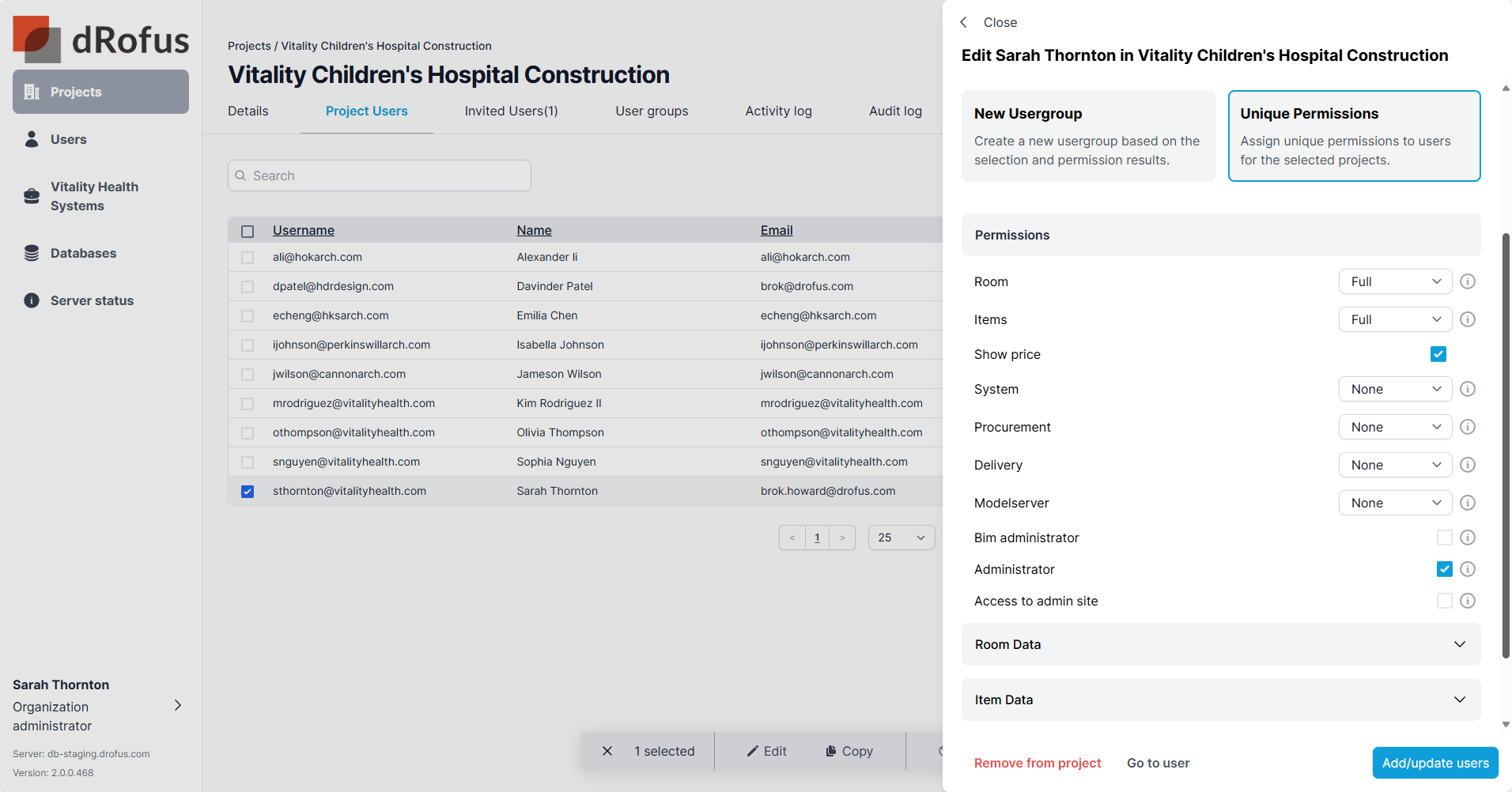Image resolution: width=1512 pixels, height=792 pixels.
Task: Click the X icon to clear selection
Action: 607,751
